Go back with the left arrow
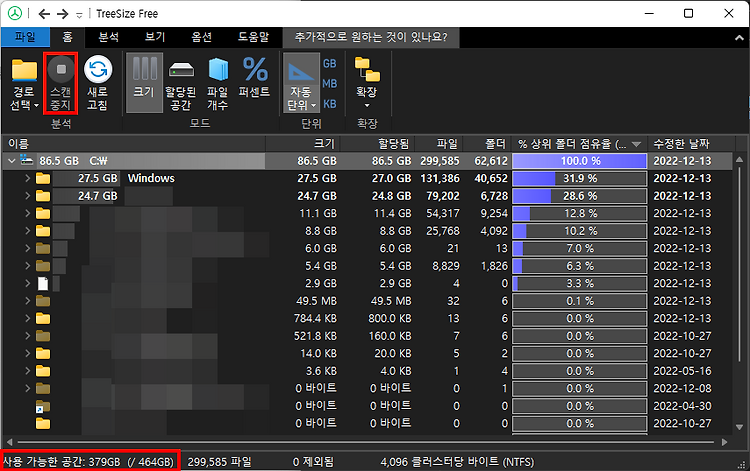750x471 pixels. coord(44,14)
